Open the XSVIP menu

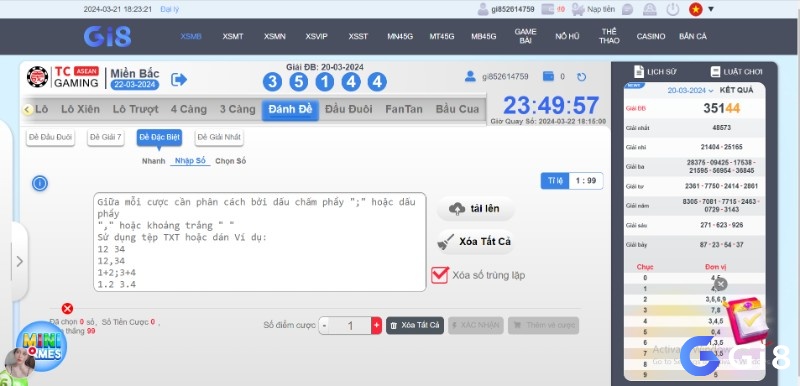click(x=316, y=36)
